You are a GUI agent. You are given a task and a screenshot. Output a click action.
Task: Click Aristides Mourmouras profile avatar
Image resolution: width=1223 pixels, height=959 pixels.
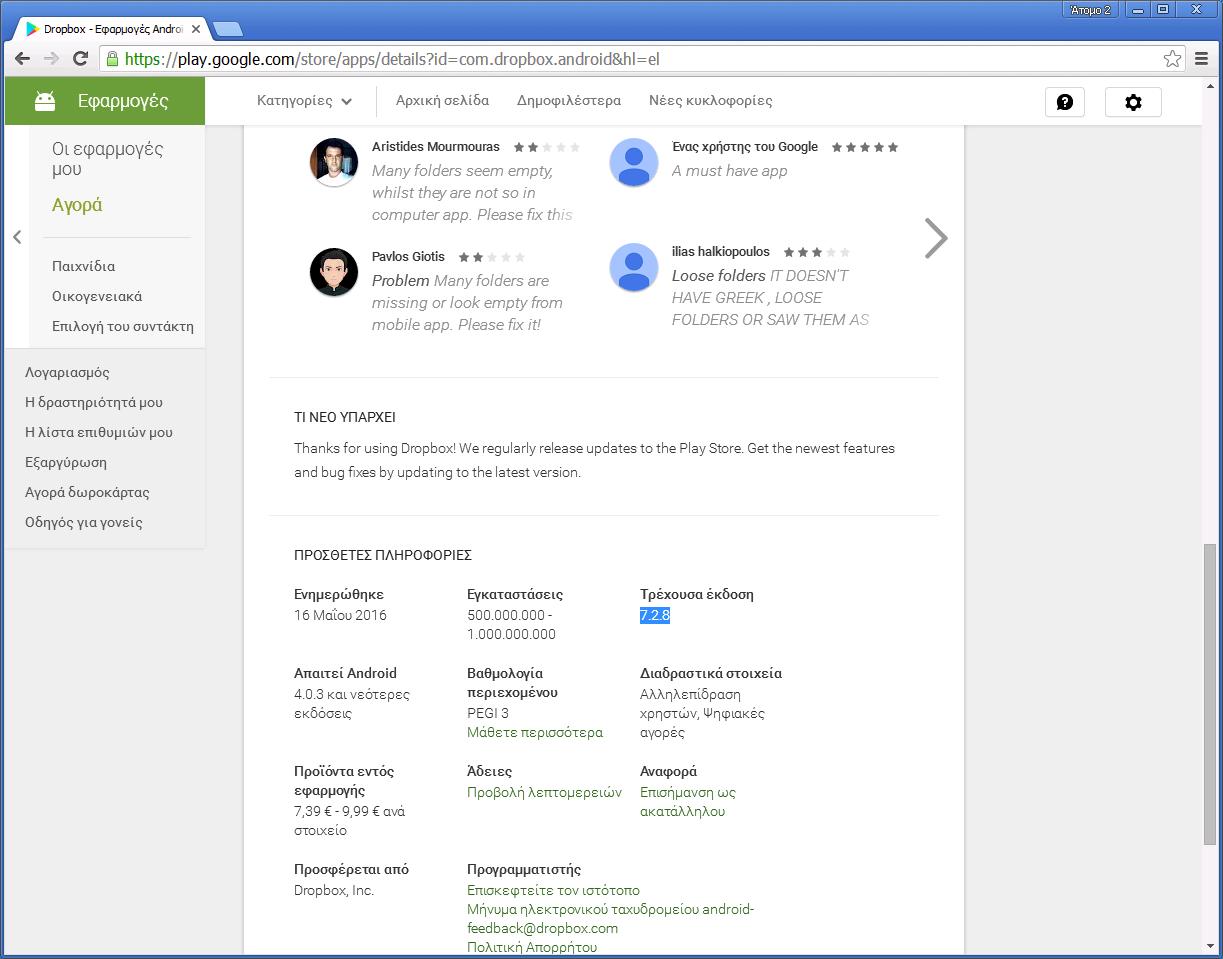[x=334, y=162]
